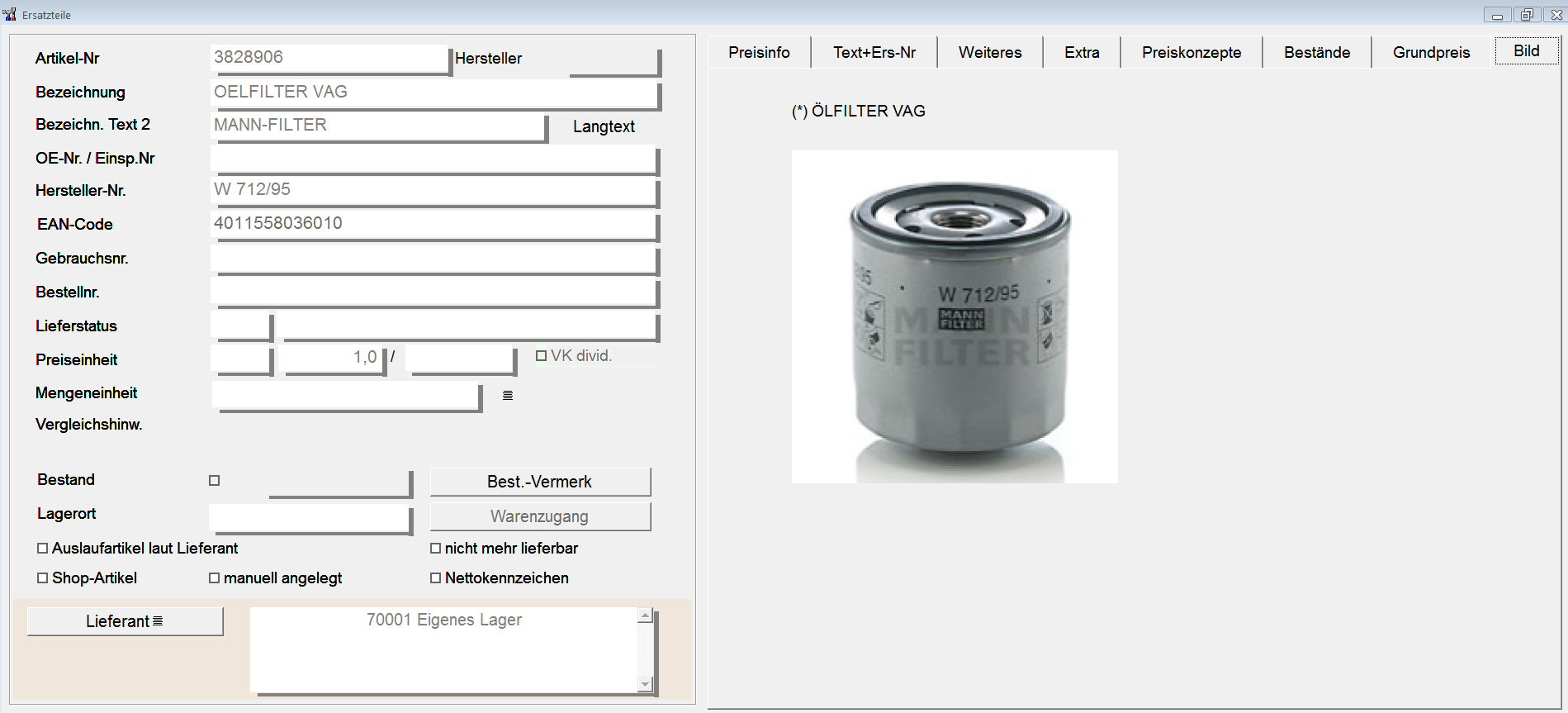1568x713 pixels.
Task: Check the Nettokennzeichen box
Action: click(436, 578)
